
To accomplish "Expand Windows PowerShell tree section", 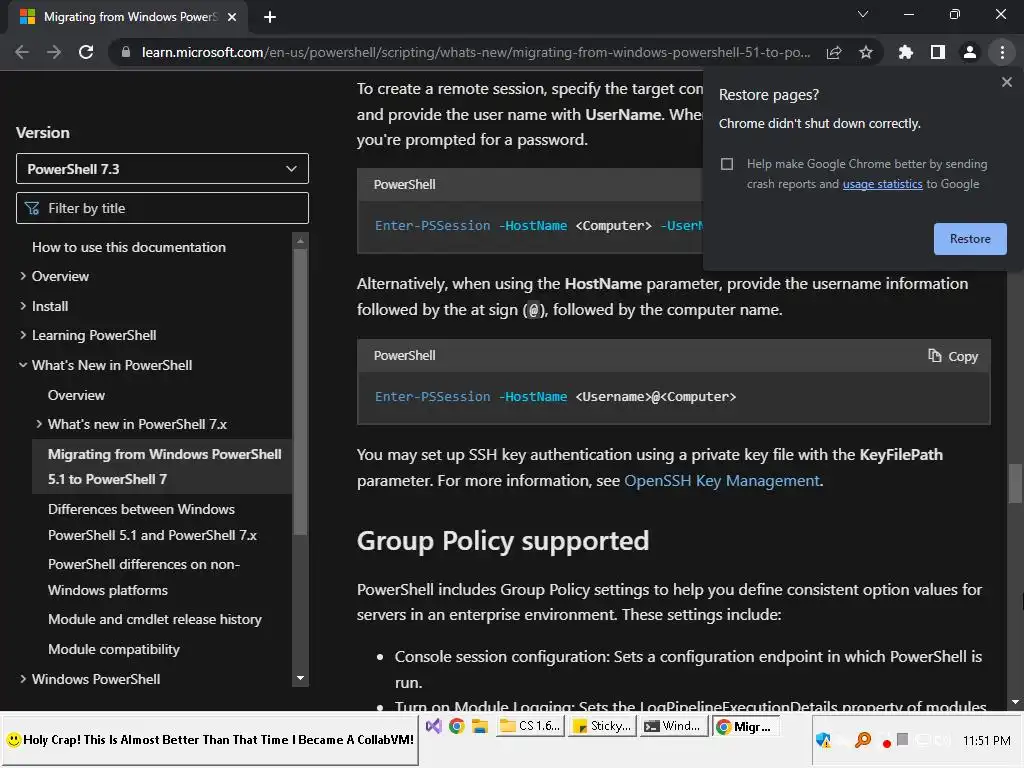I will tap(23, 679).
